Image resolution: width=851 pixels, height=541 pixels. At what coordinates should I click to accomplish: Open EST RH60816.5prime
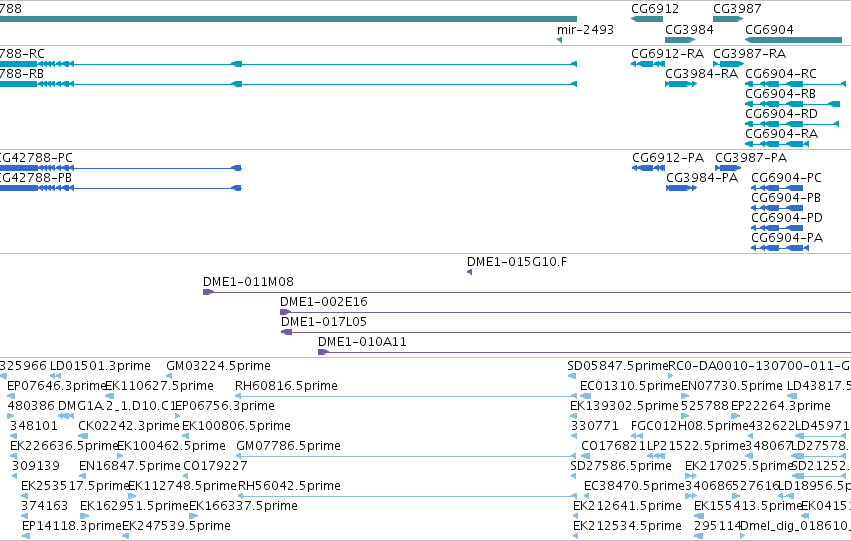tap(286, 386)
